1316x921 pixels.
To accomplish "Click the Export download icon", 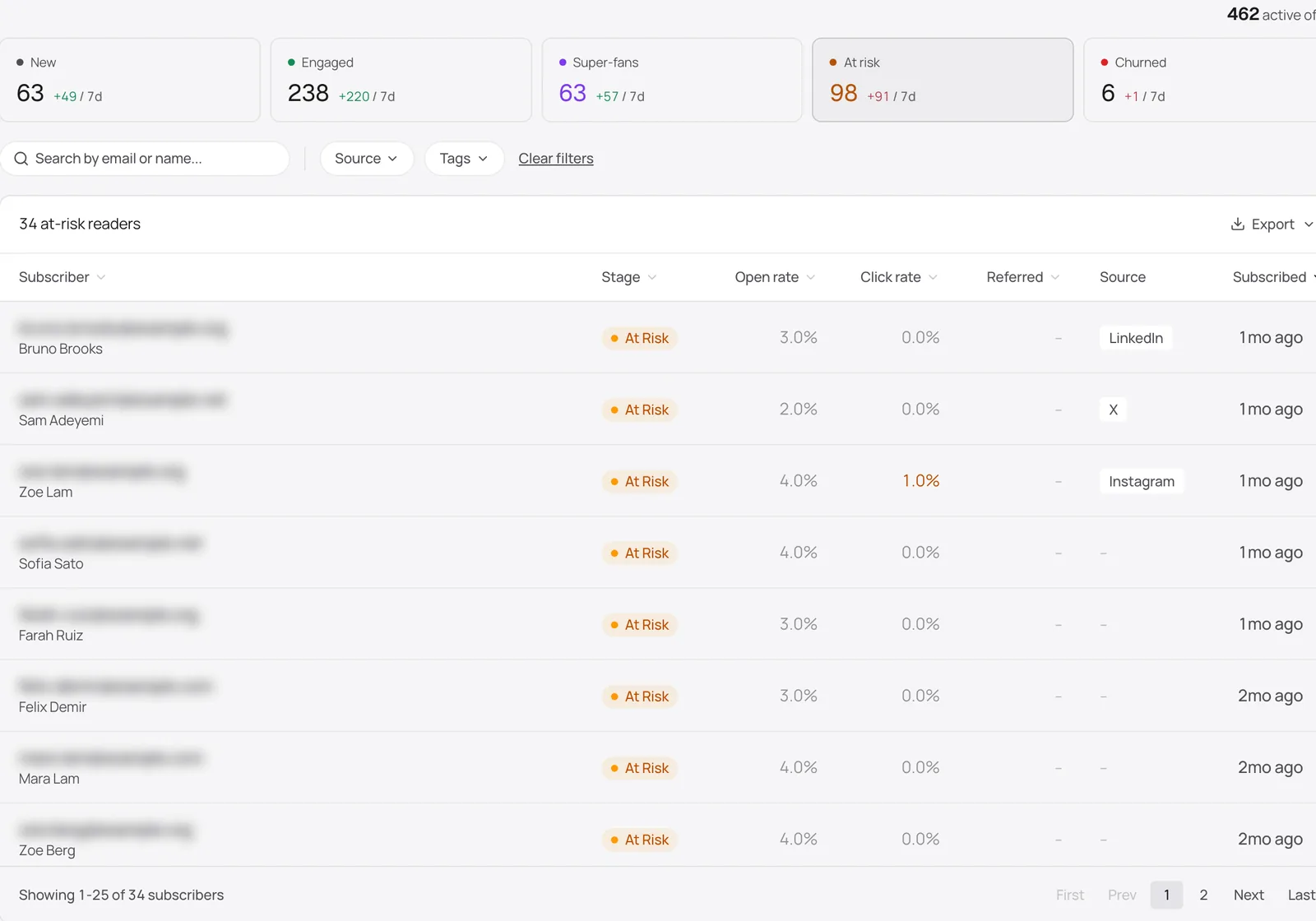I will click(1237, 224).
